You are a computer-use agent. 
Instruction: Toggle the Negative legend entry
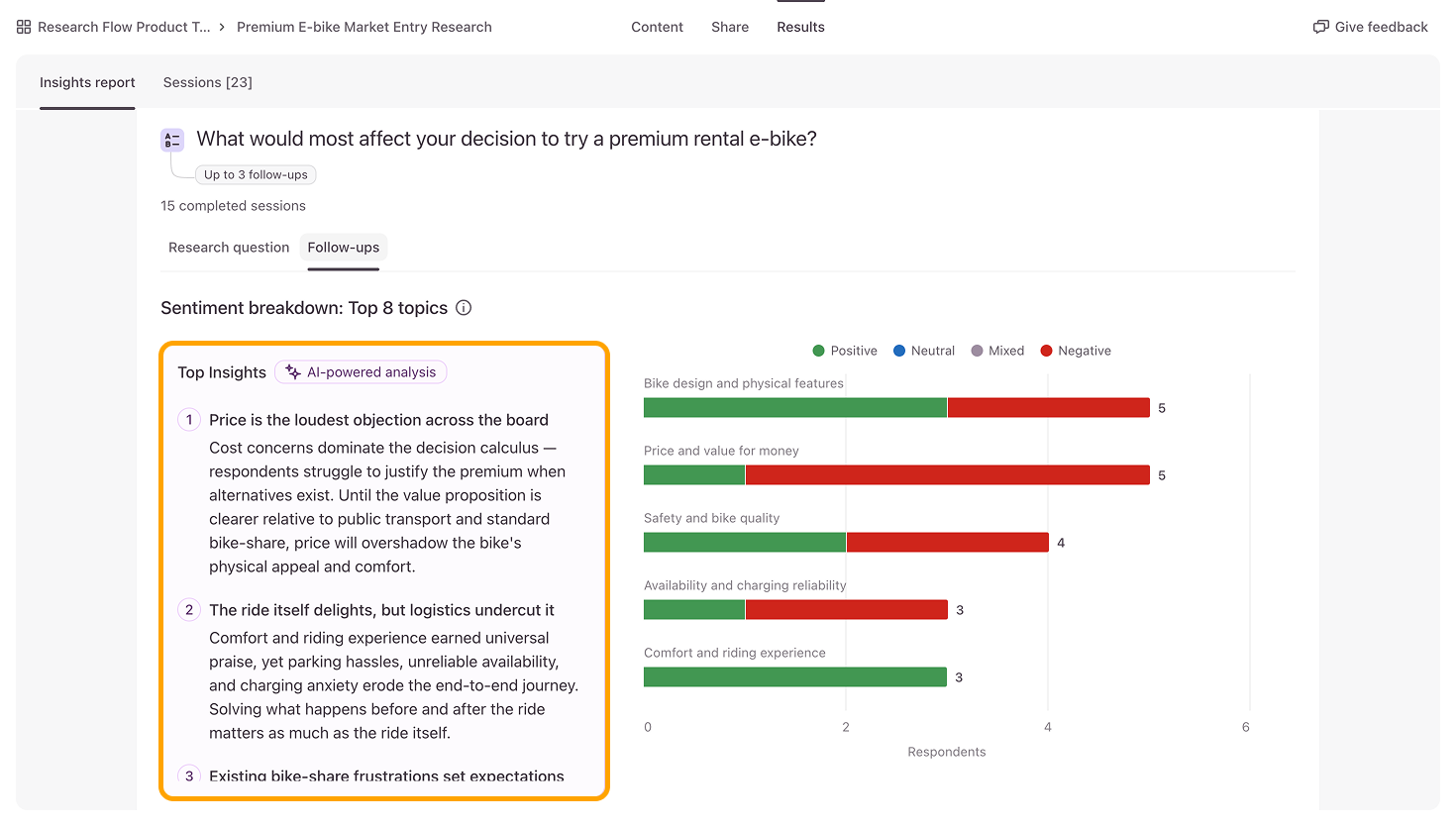[x=1076, y=351]
